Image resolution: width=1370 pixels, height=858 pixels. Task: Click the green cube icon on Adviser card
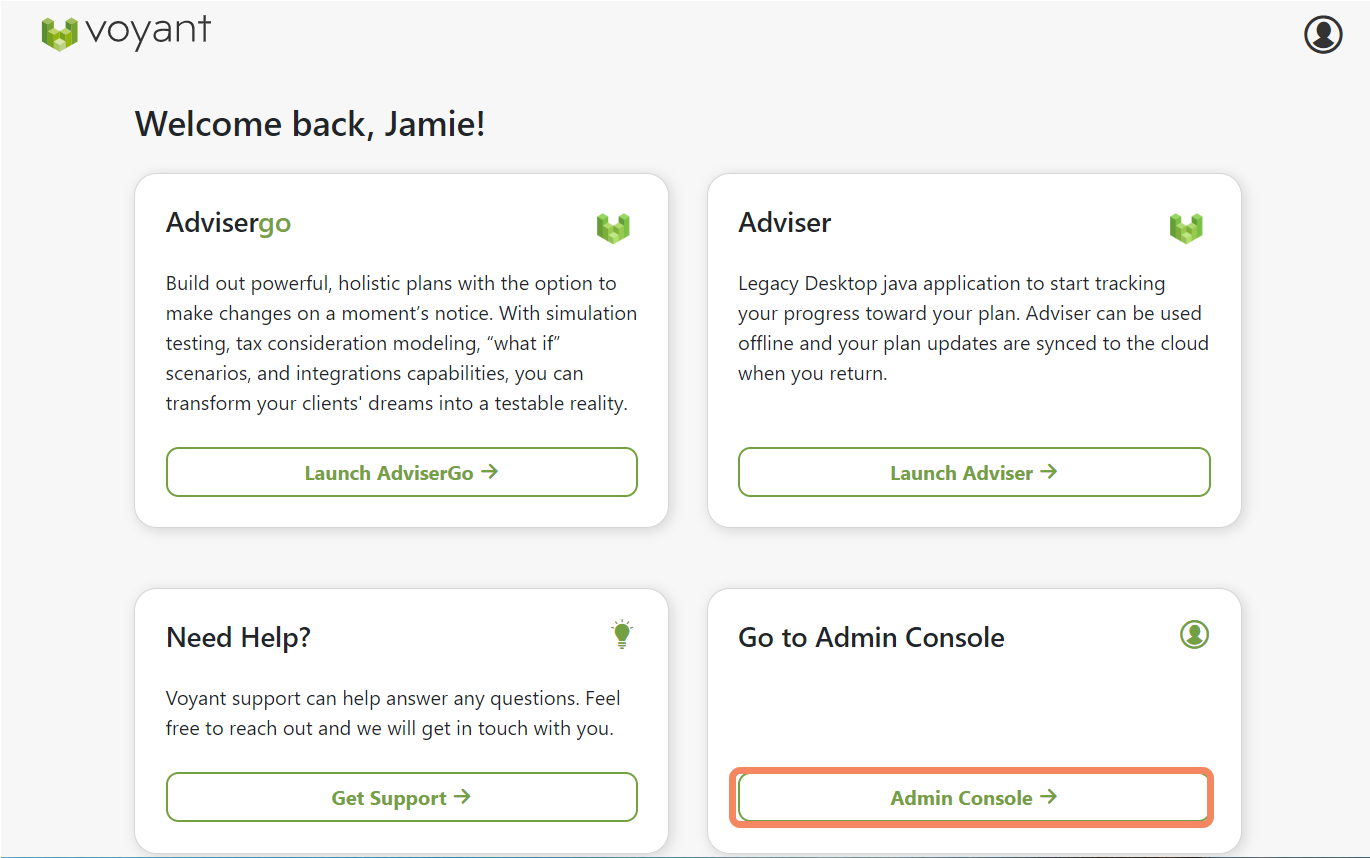coord(1186,227)
